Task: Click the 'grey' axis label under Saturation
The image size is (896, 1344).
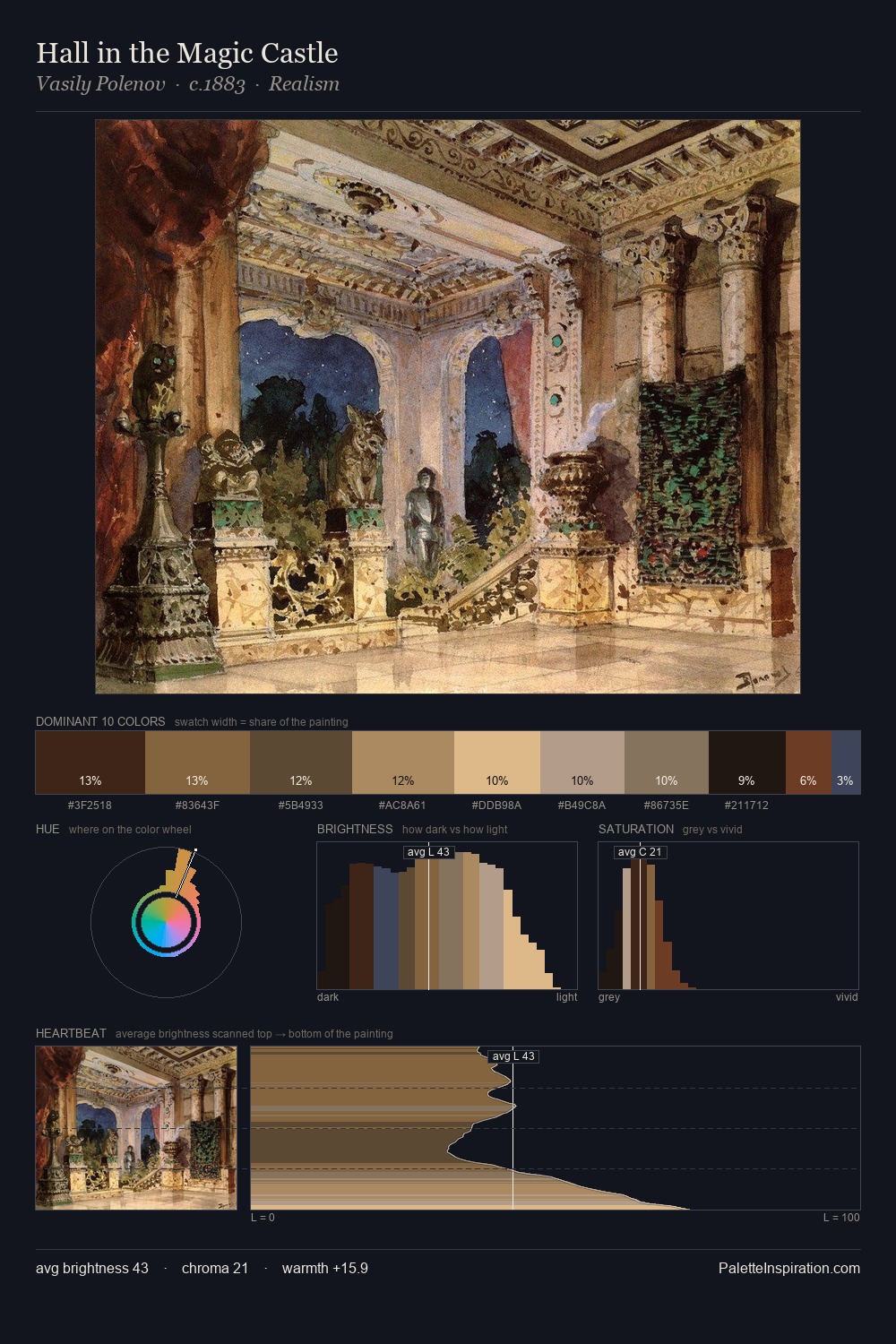Action: 609,997
